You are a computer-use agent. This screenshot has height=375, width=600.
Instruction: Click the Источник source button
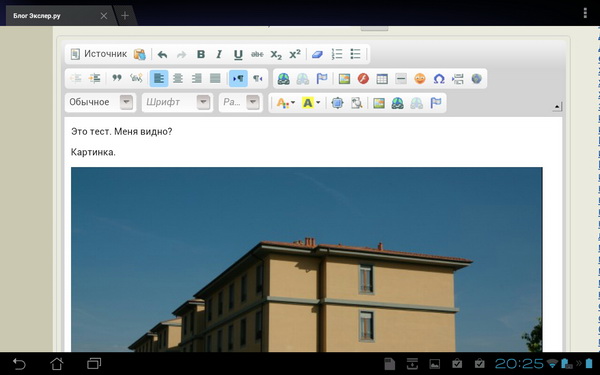point(99,54)
